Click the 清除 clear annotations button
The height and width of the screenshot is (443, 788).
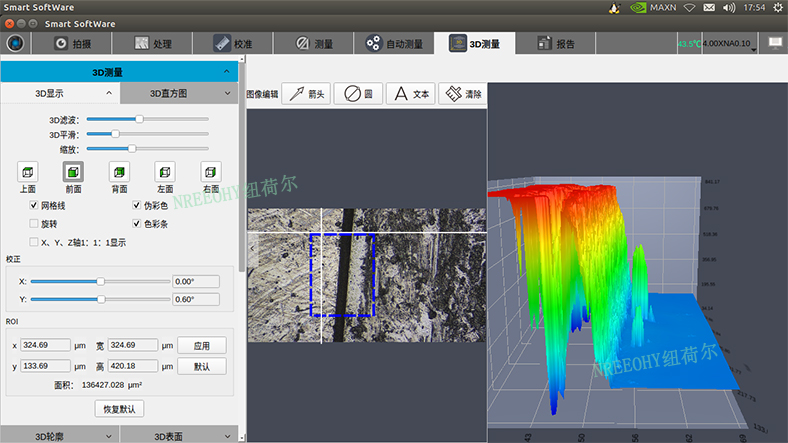(x=463, y=93)
